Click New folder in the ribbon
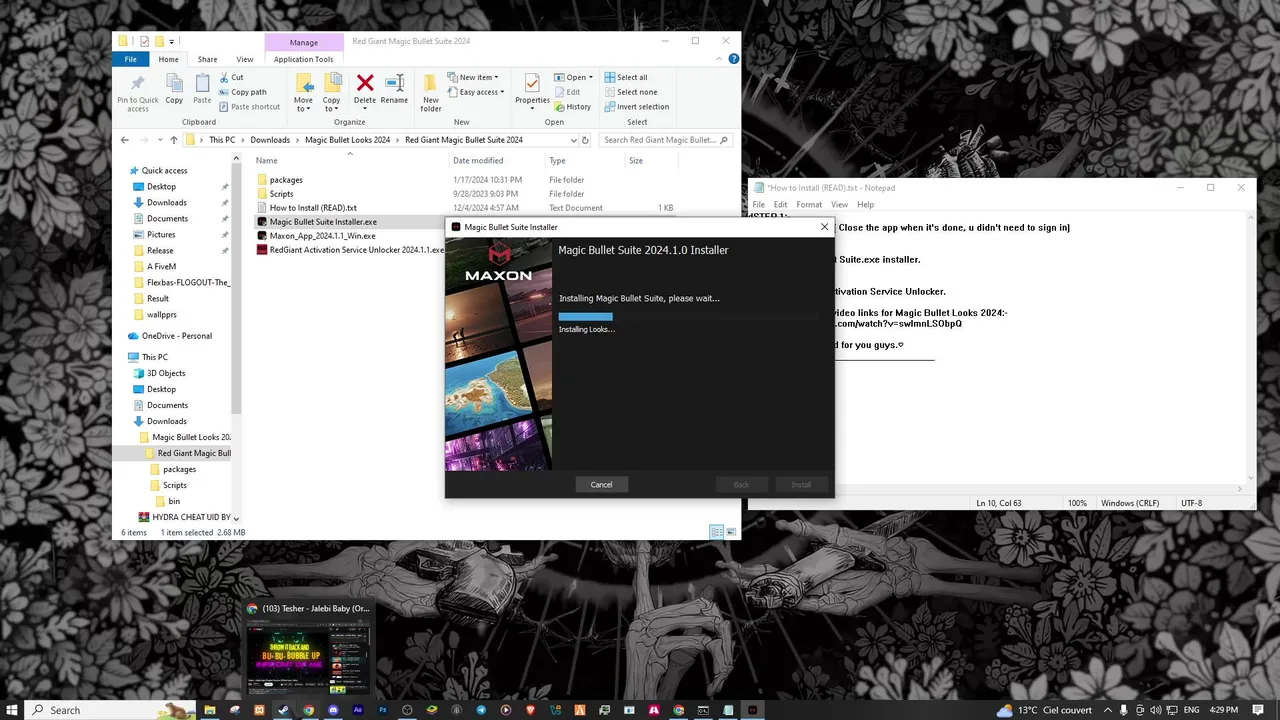 pyautogui.click(x=431, y=92)
